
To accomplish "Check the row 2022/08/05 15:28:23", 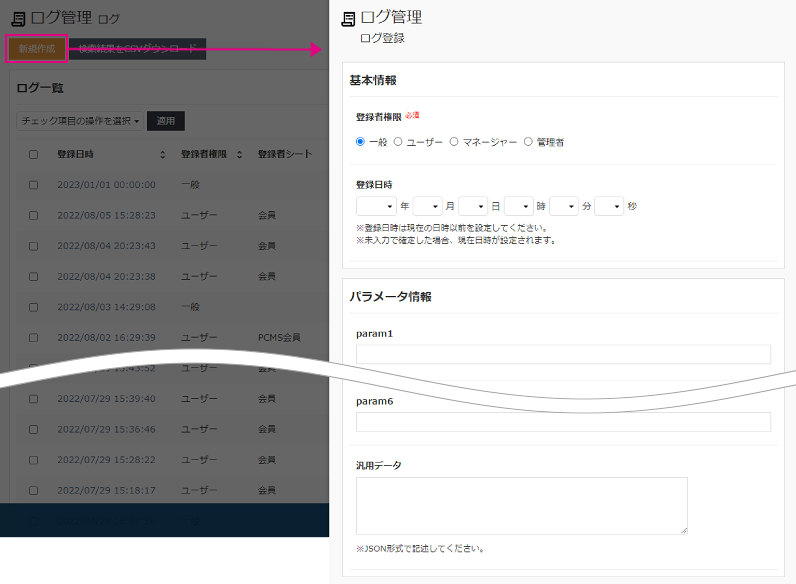I will click(x=34, y=215).
